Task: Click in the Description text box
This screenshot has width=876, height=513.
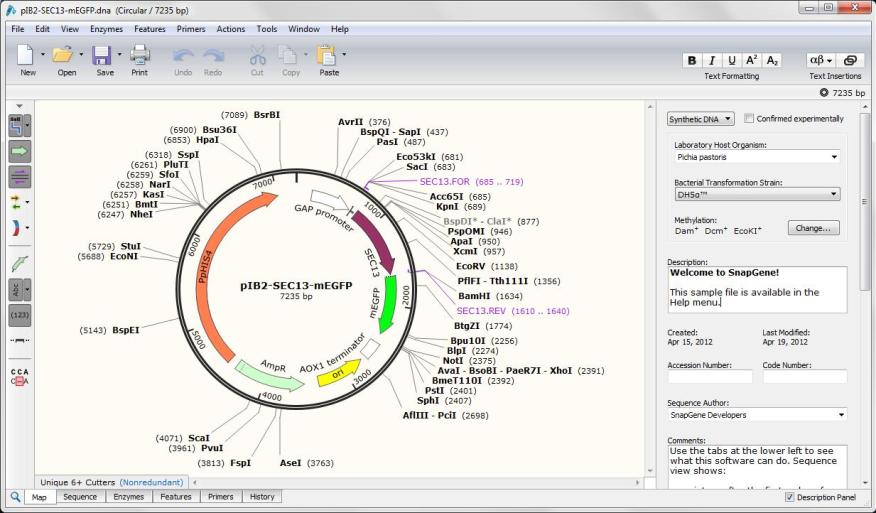Action: tap(757, 289)
